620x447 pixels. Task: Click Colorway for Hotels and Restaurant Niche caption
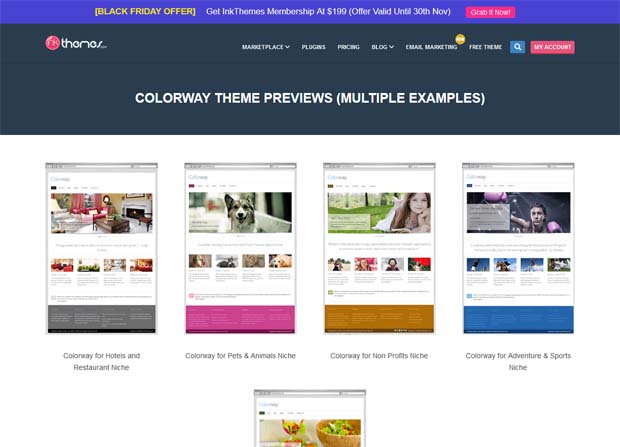[x=102, y=362]
